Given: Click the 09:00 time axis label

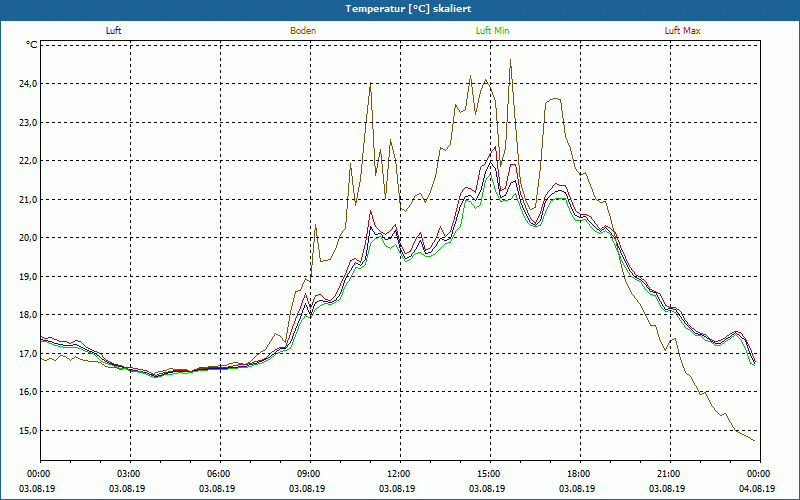Looking at the screenshot, I should coord(308,474).
